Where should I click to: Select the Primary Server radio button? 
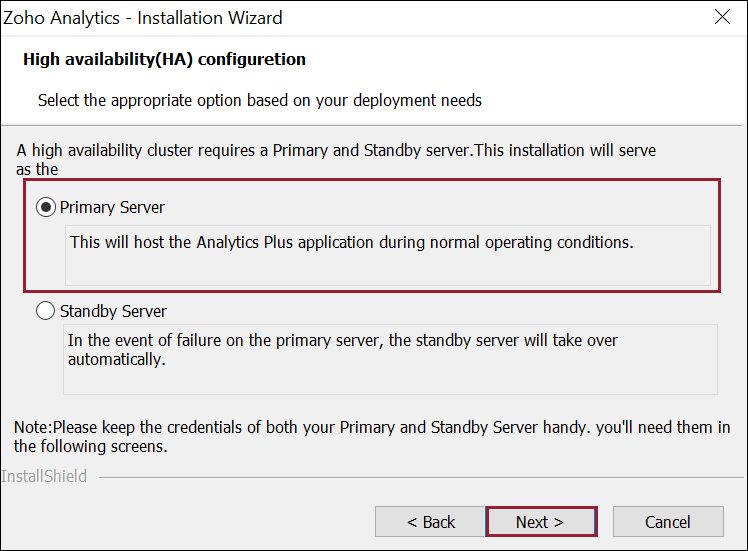46,207
